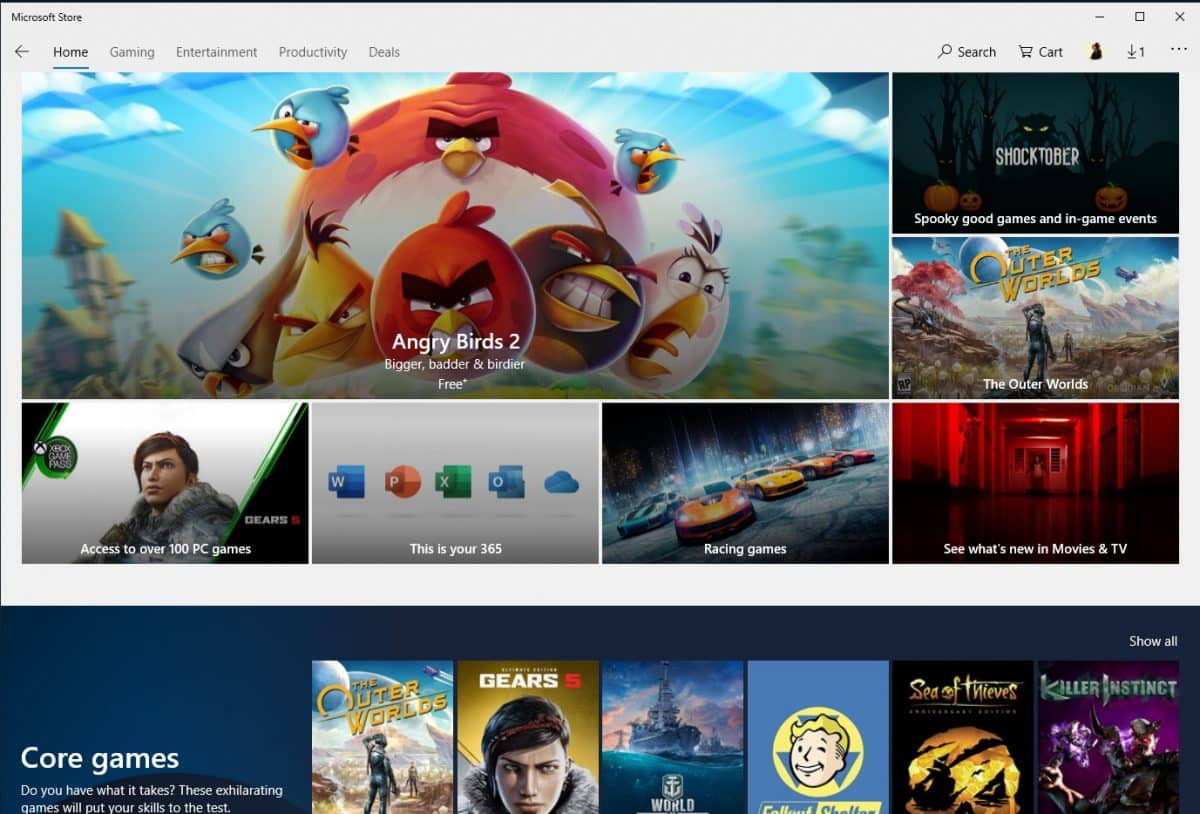Open the See more ellipsis menu
This screenshot has width=1200, height=814.
[1178, 51]
